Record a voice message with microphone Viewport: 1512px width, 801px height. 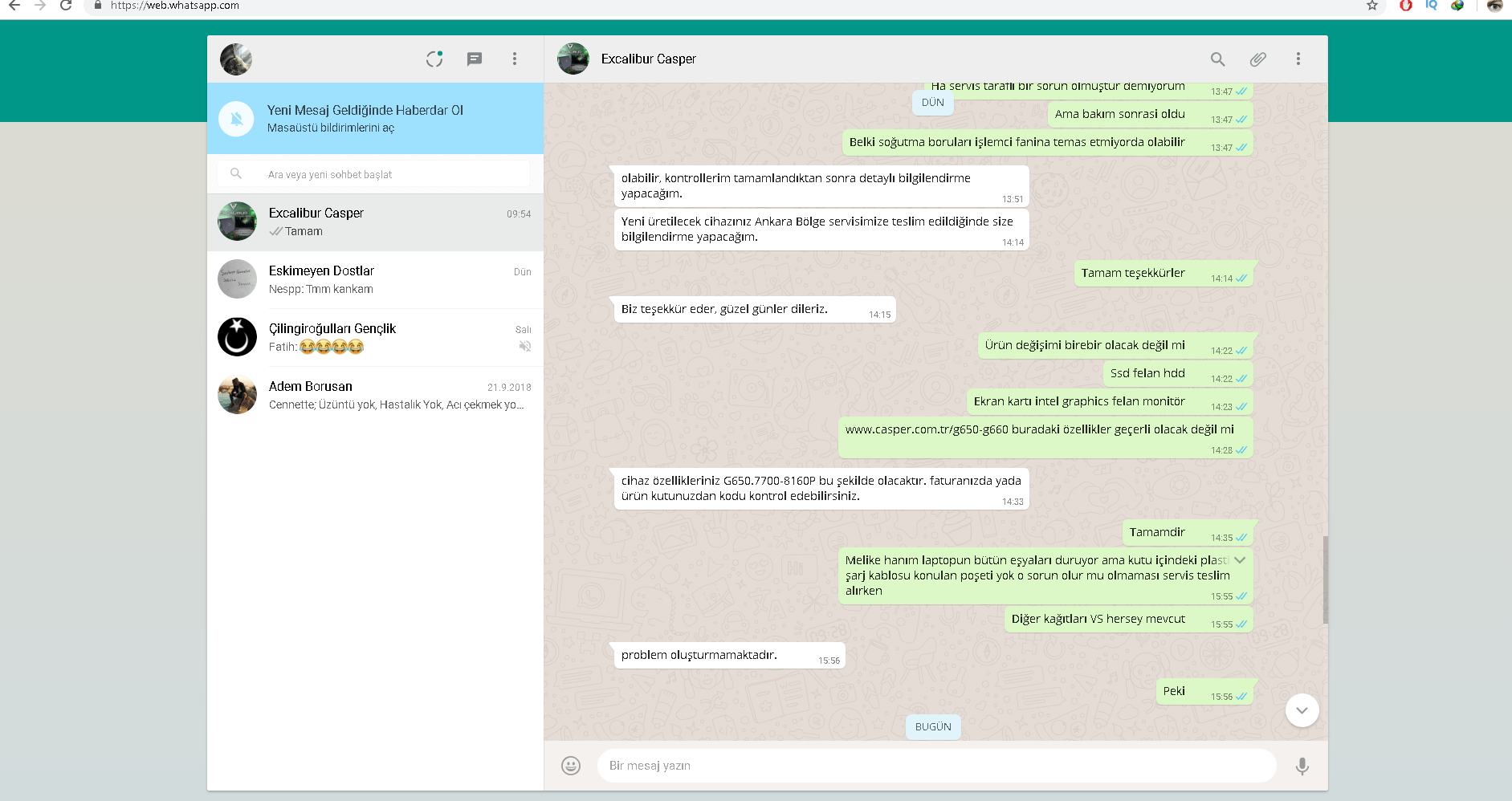1302,766
